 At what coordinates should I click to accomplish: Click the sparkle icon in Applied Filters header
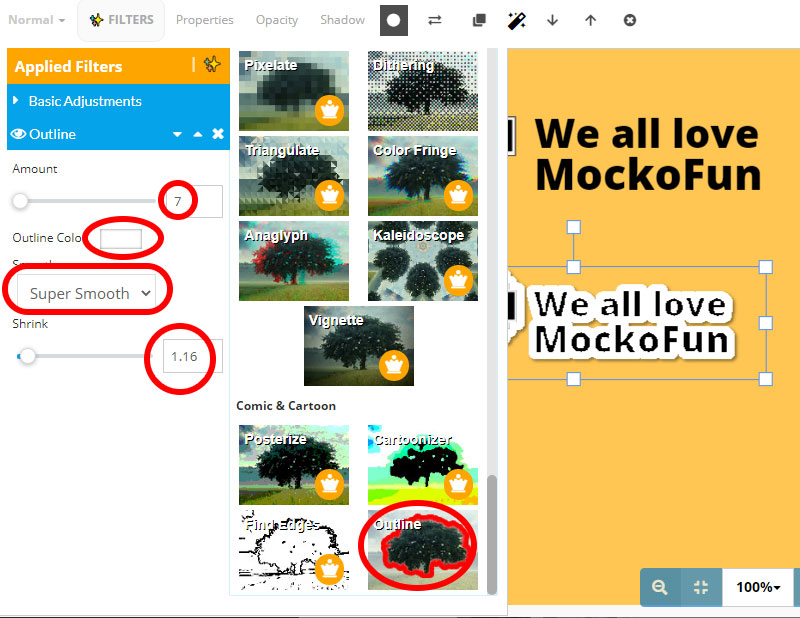pos(212,65)
